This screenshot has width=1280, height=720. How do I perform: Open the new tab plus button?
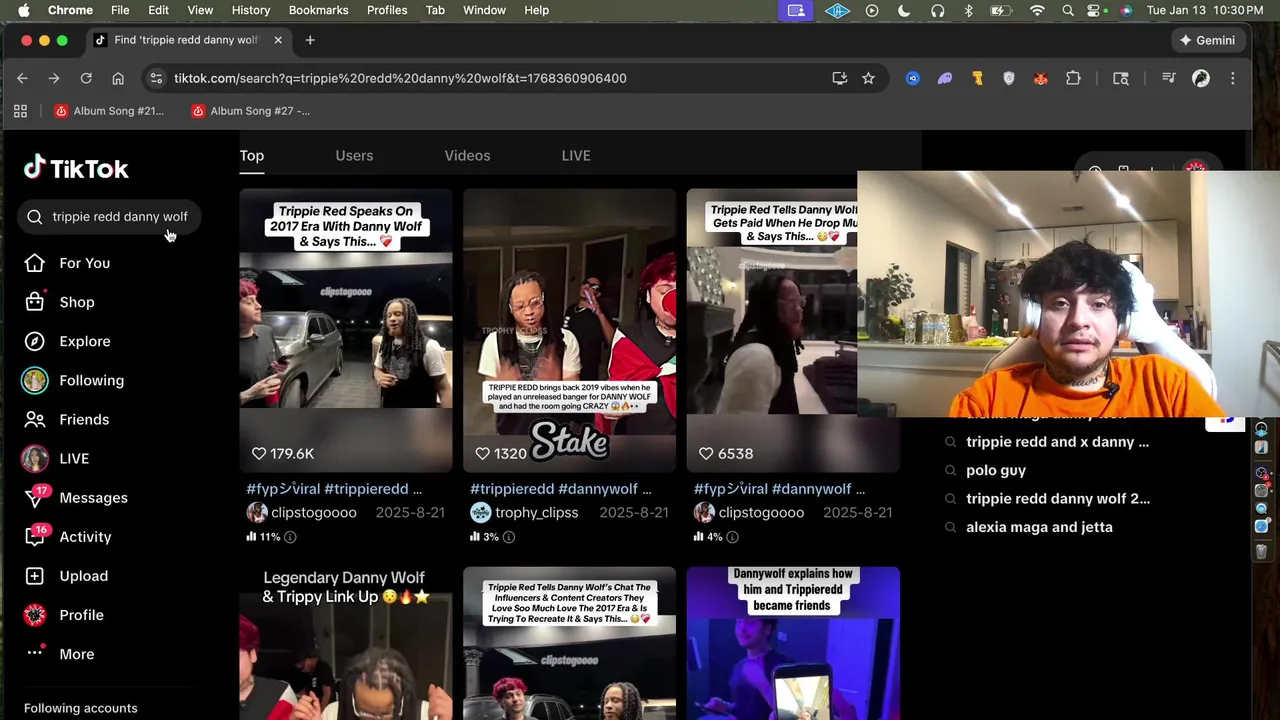click(310, 40)
